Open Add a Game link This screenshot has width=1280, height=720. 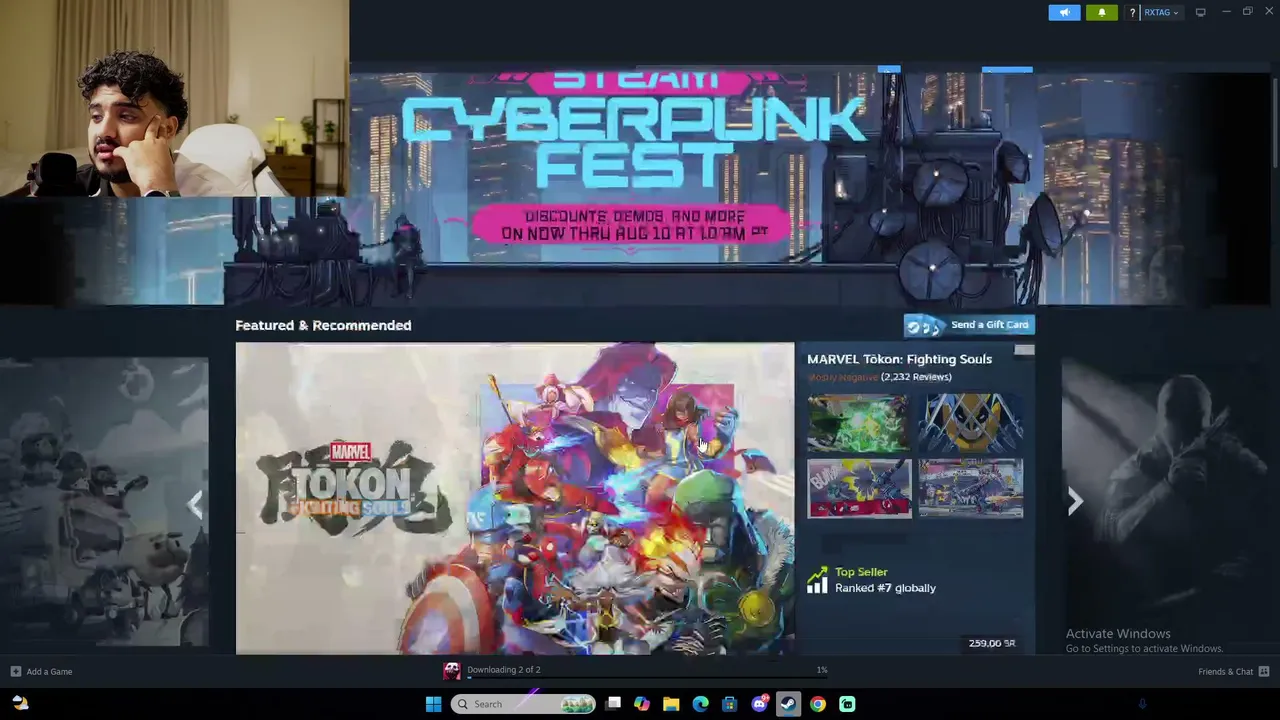click(x=49, y=672)
